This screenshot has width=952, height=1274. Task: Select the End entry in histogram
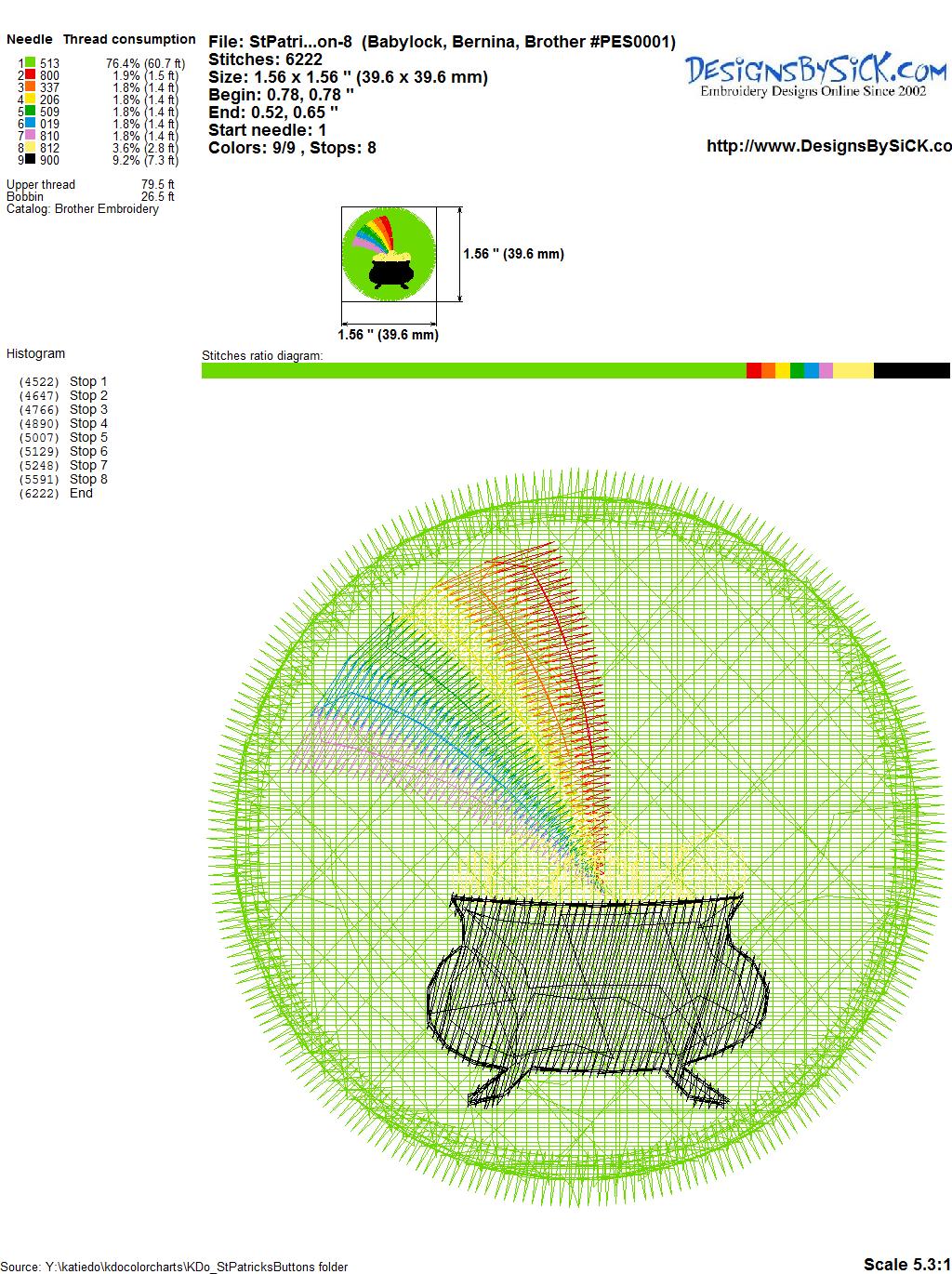click(81, 493)
